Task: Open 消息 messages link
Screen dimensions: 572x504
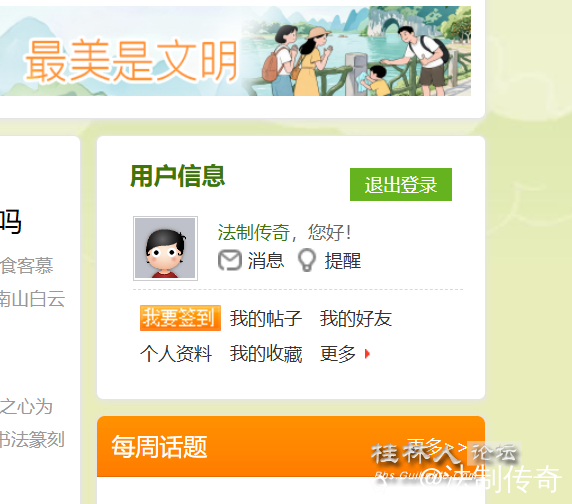Action: [x=266, y=261]
